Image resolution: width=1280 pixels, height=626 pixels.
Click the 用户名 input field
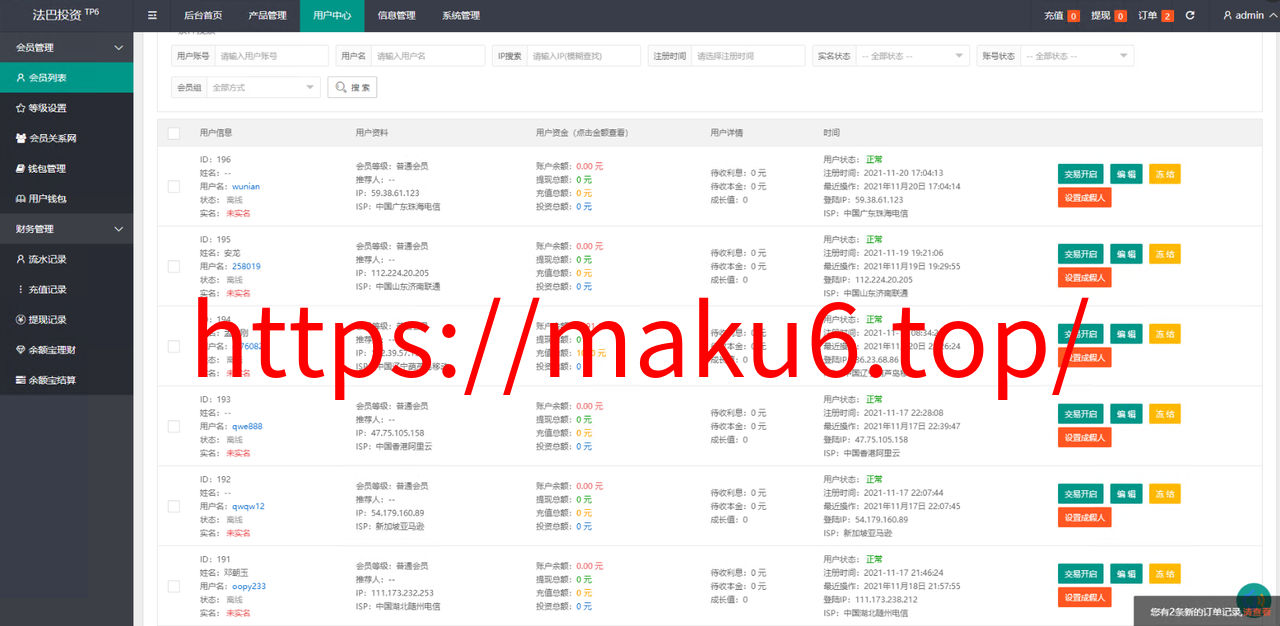point(428,56)
